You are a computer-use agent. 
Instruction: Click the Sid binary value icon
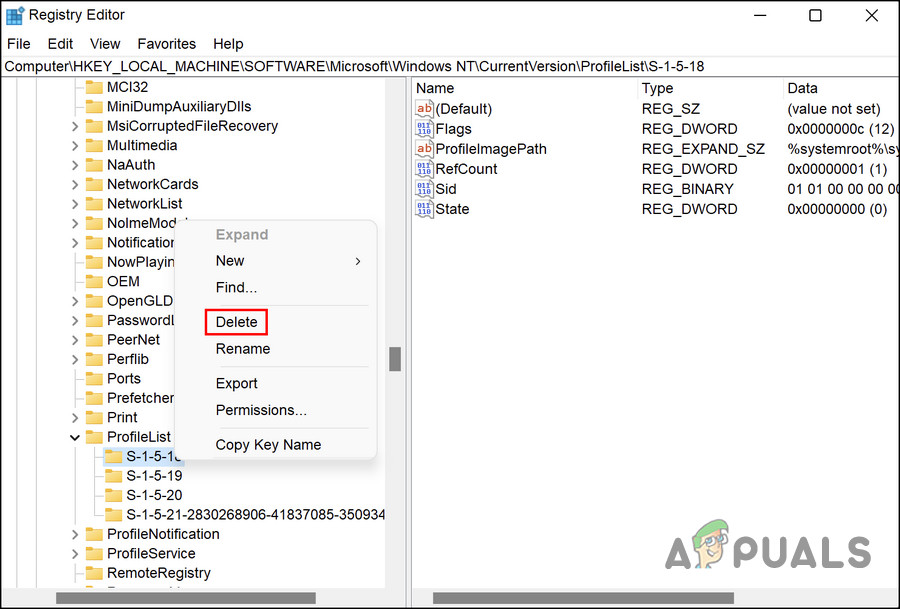[x=424, y=189]
